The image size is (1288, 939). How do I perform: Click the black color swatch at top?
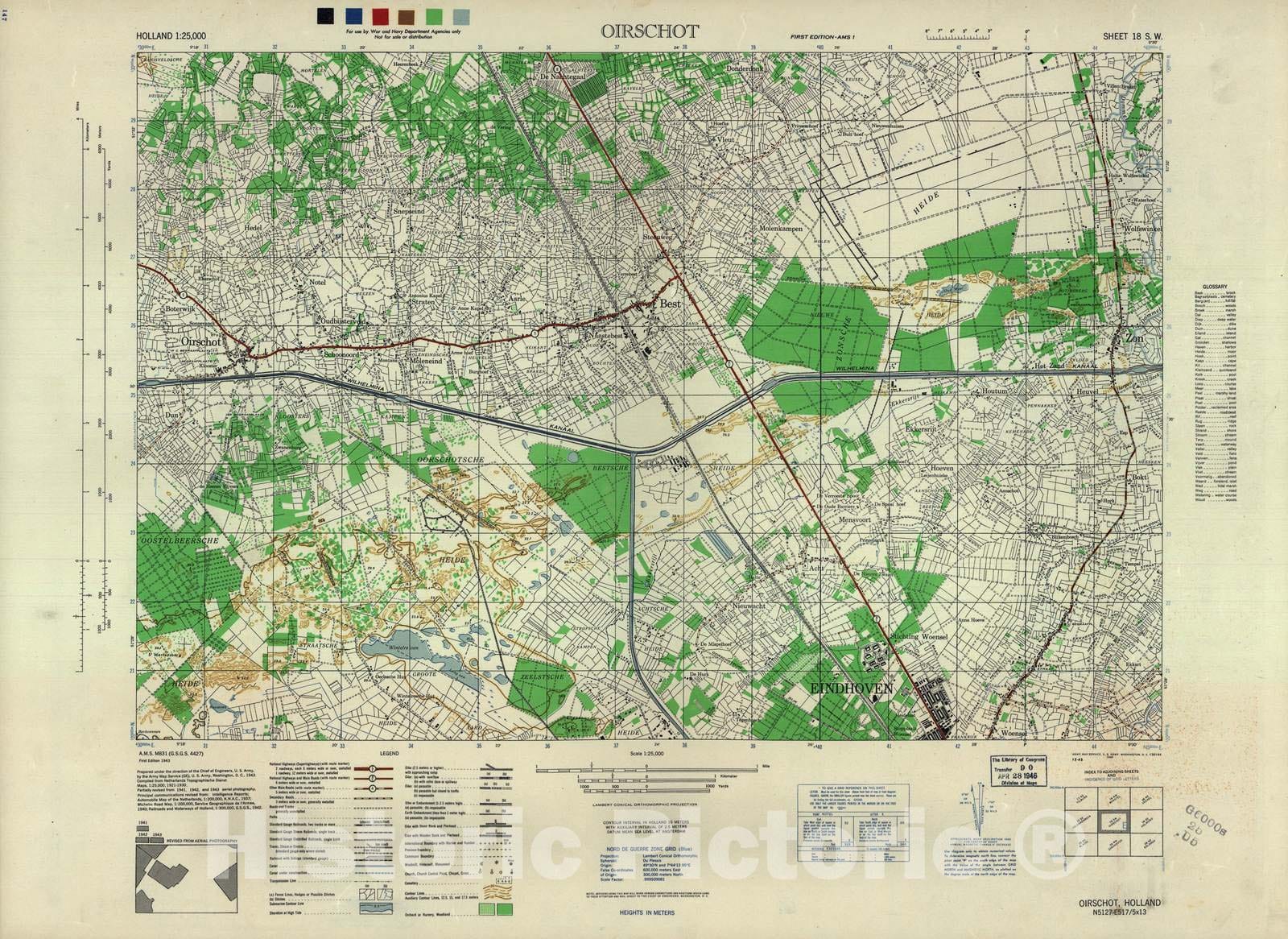326,16
